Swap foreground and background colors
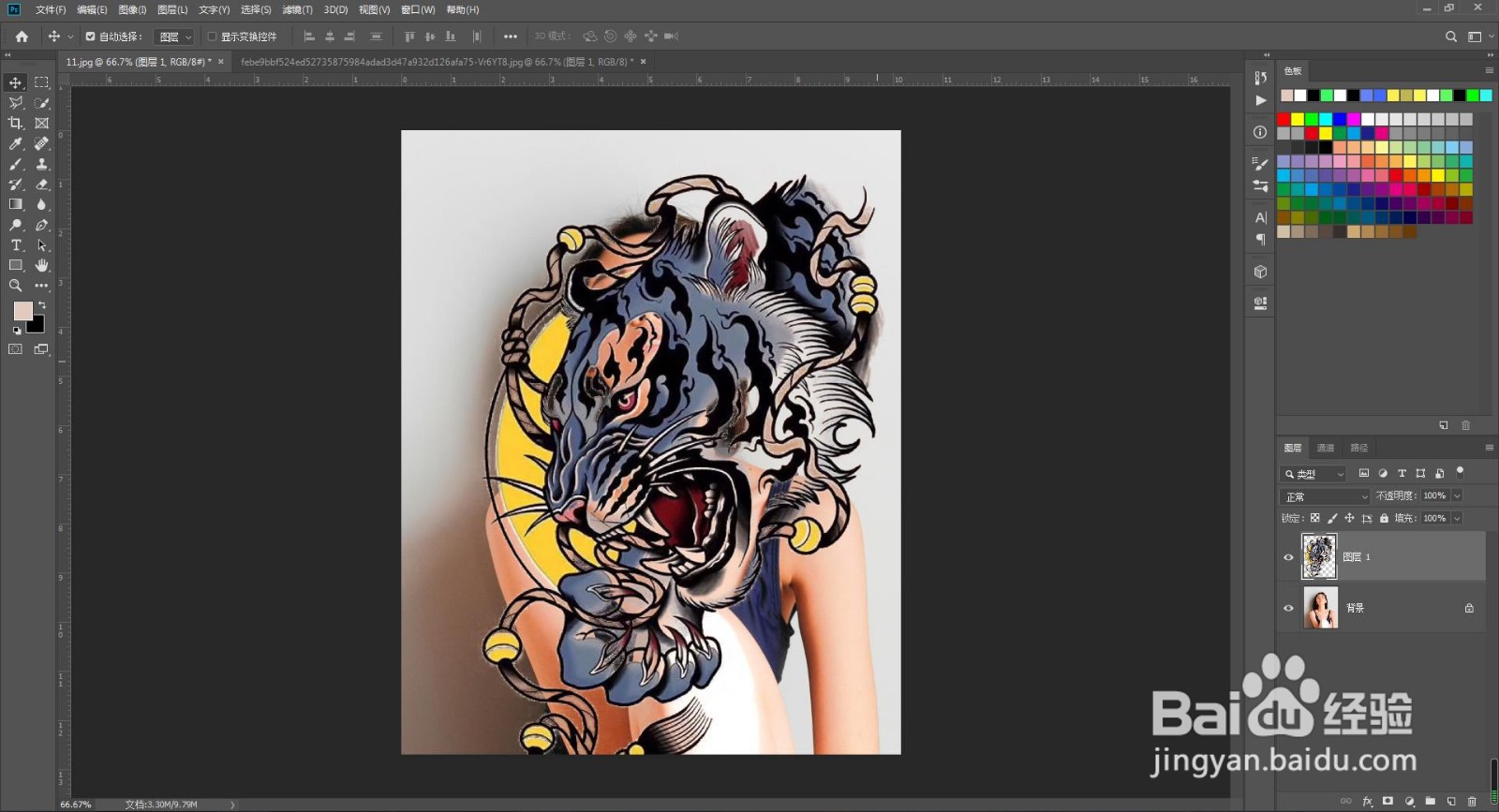 click(x=42, y=305)
